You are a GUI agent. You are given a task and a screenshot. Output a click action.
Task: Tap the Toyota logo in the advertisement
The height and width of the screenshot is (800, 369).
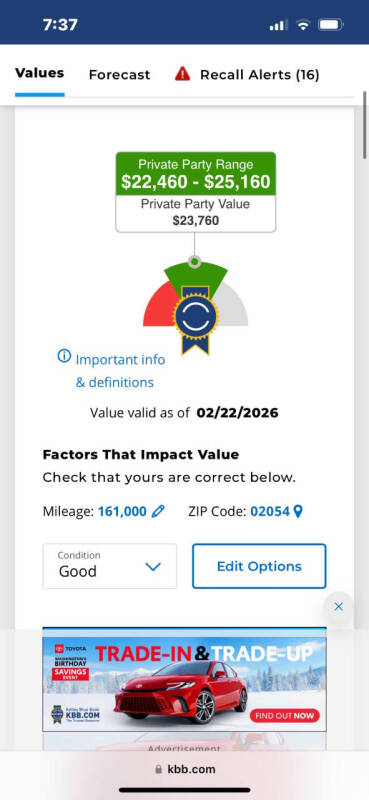[71, 648]
